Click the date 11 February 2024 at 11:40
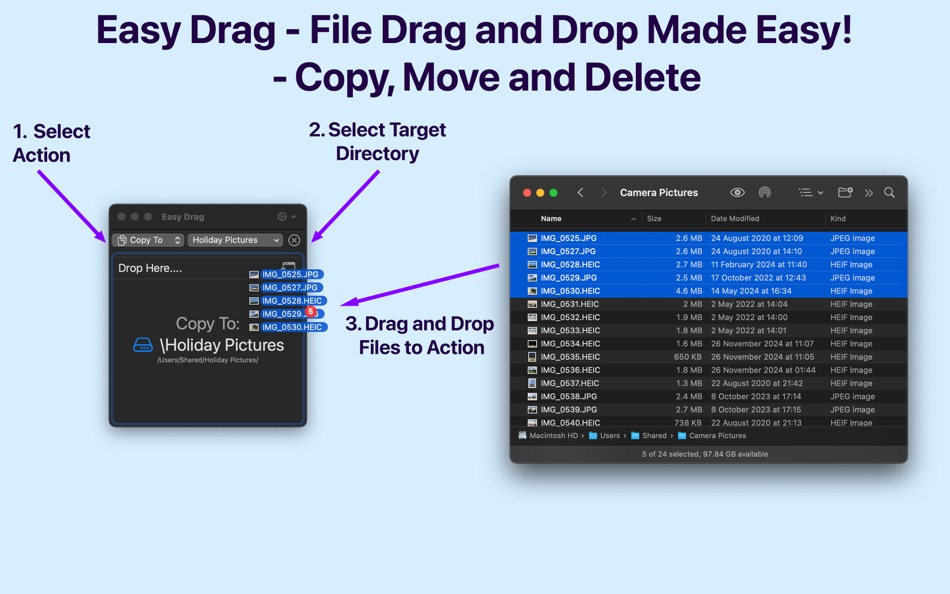The width and height of the screenshot is (950, 594). [x=759, y=265]
